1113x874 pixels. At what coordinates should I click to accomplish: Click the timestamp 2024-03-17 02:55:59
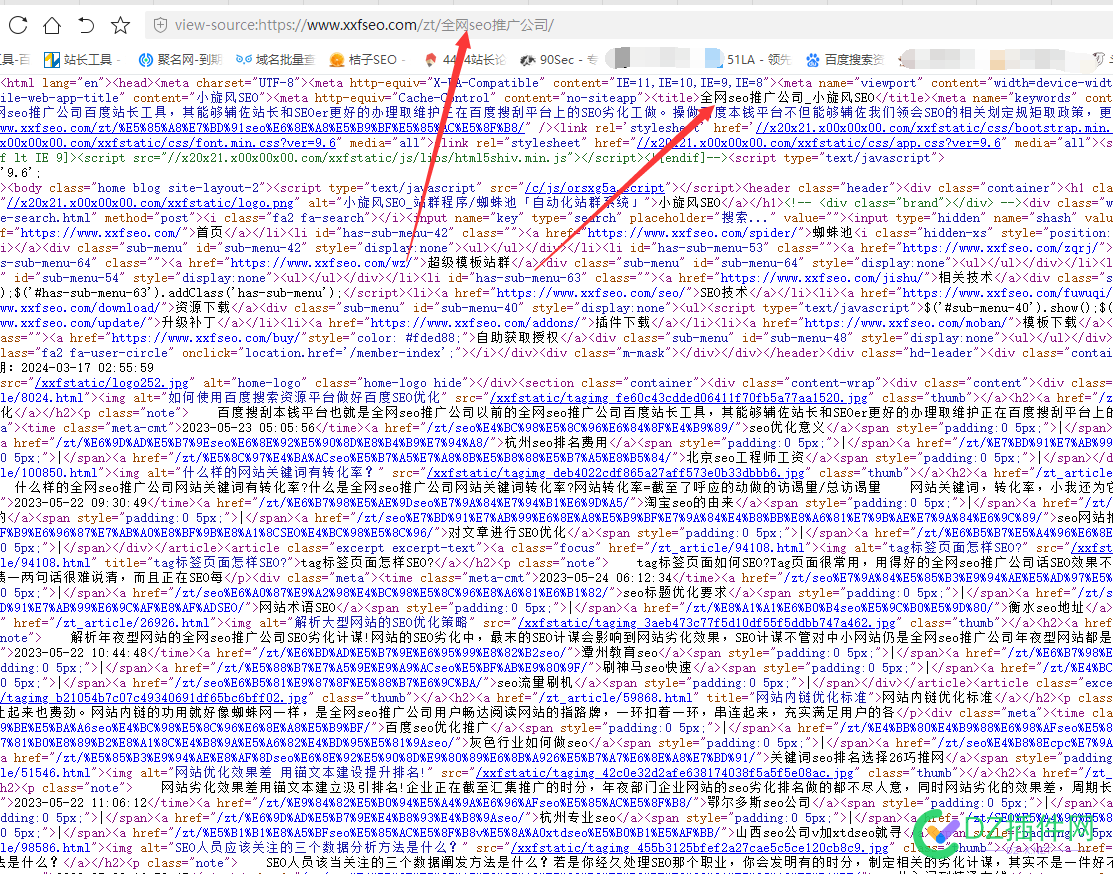(x=87, y=368)
